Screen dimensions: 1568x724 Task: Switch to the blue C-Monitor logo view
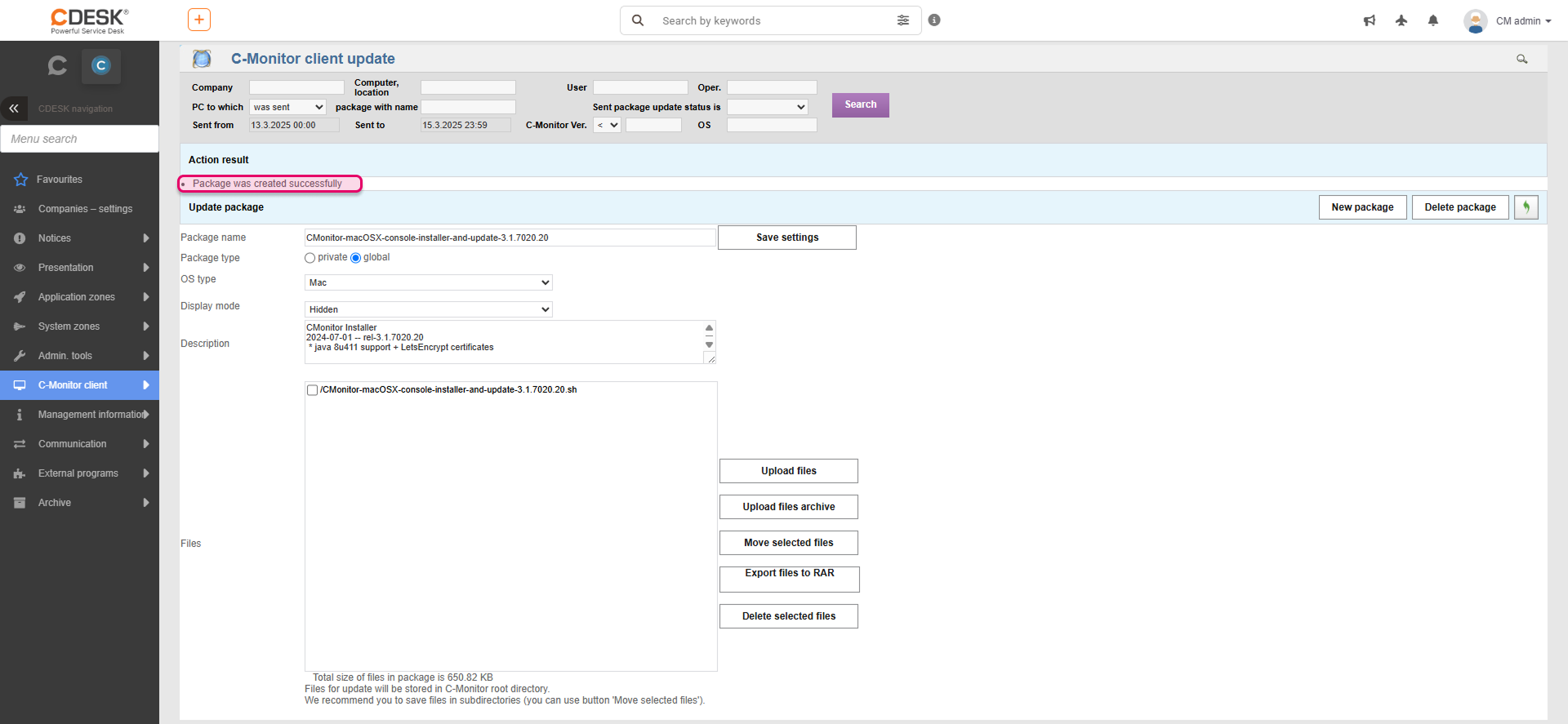pyautogui.click(x=101, y=65)
